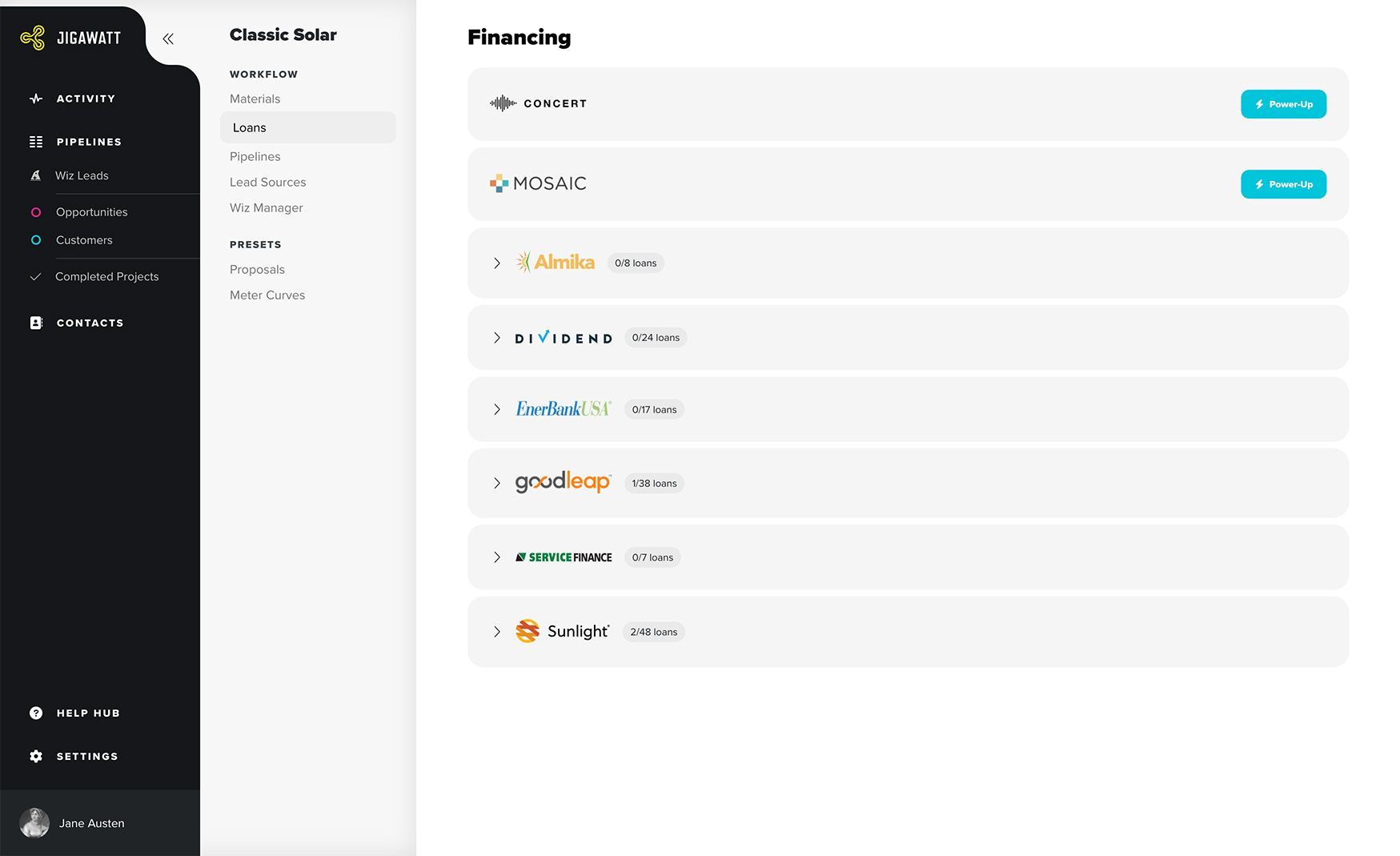
Task: Power-Up the Mosaic financing integration
Action: click(1283, 184)
